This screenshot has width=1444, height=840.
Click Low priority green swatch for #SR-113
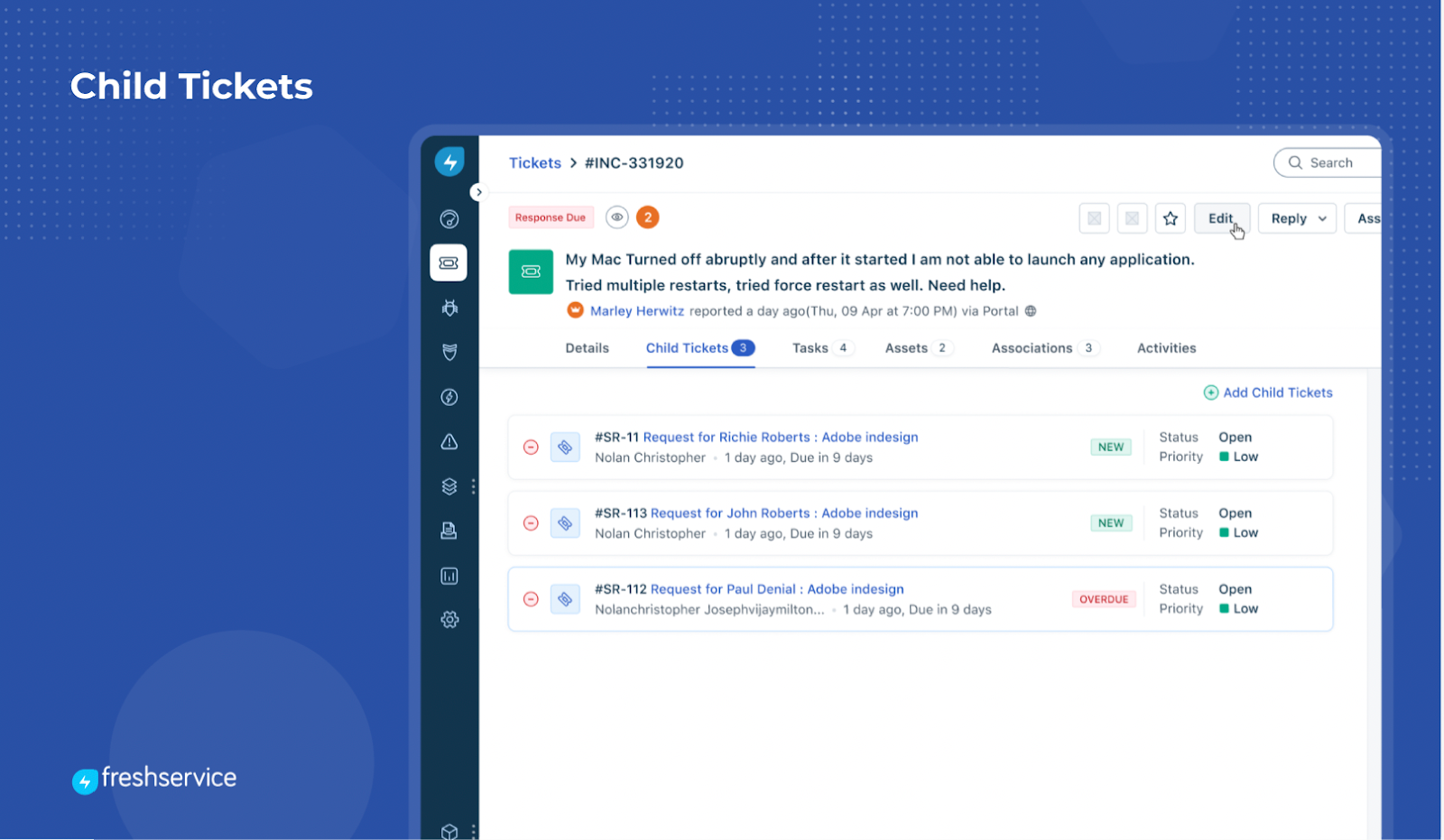pyautogui.click(x=1224, y=532)
